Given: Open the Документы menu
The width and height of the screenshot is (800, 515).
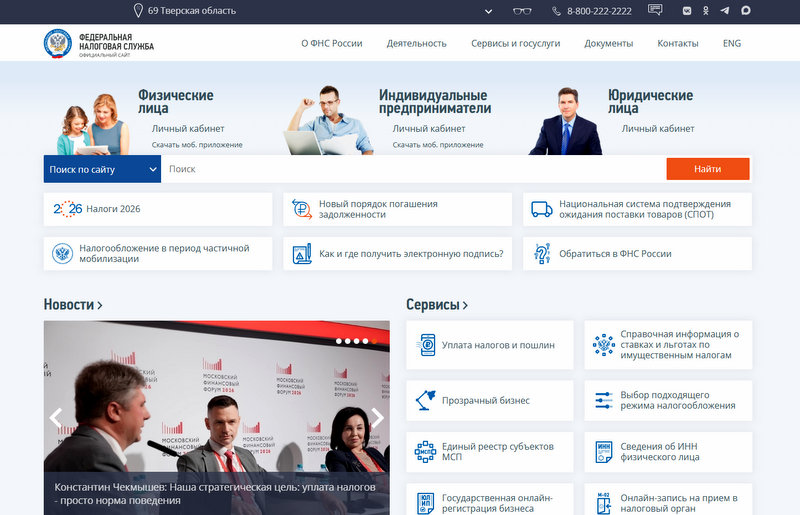Looking at the screenshot, I should coord(608,43).
